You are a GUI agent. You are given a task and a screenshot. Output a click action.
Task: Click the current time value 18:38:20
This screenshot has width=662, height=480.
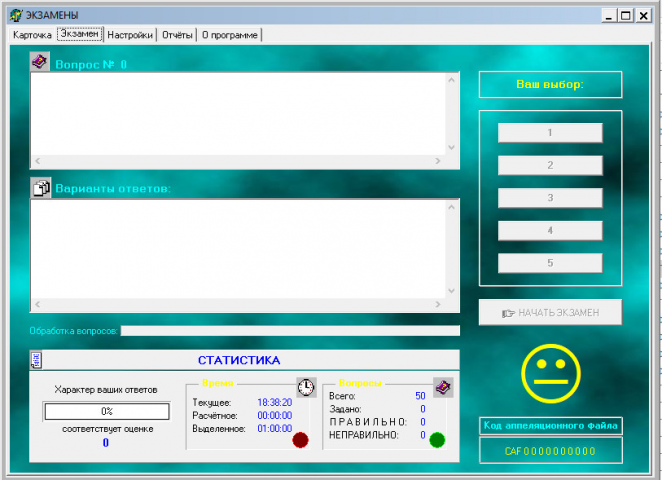[275, 402]
